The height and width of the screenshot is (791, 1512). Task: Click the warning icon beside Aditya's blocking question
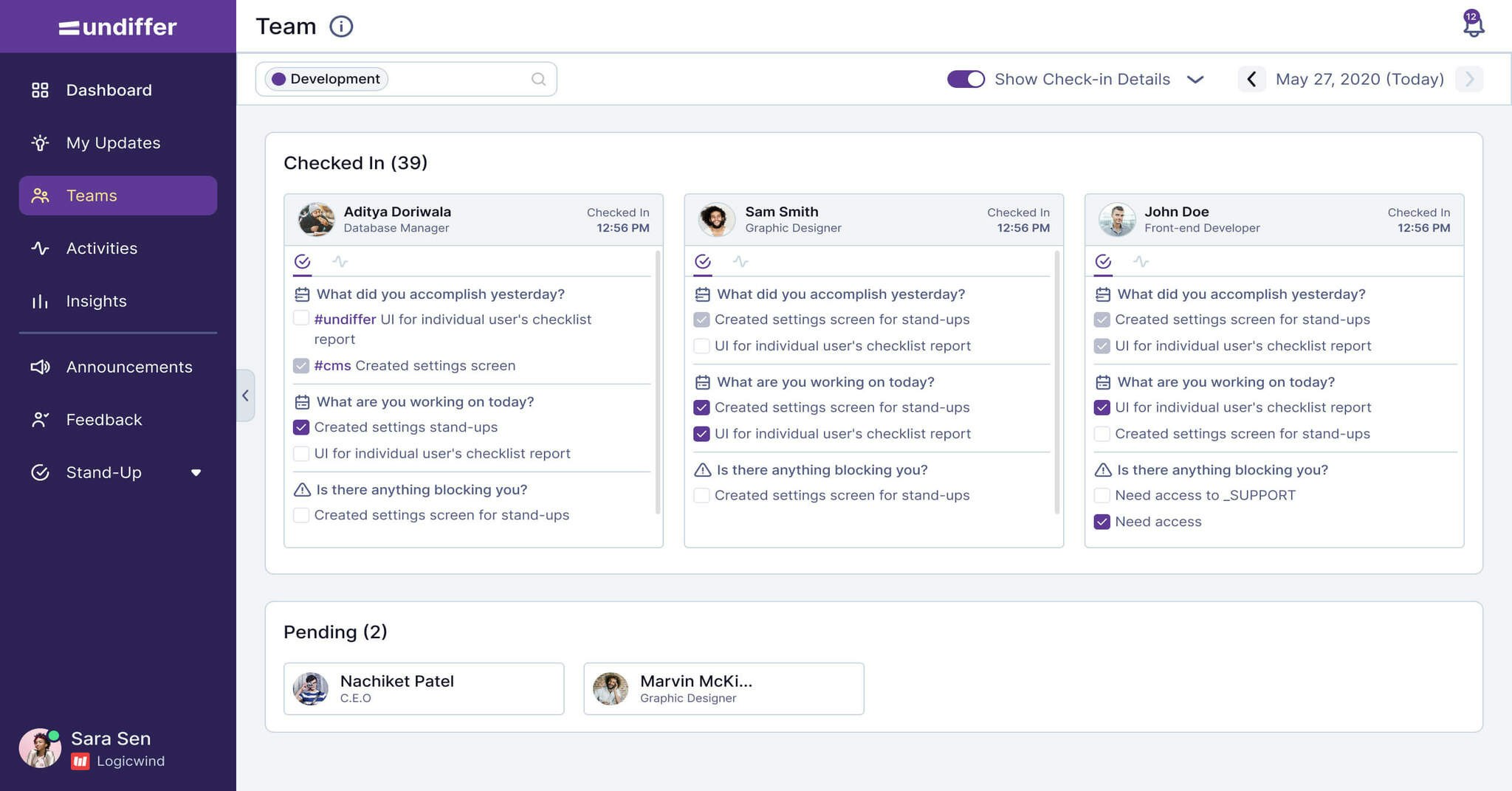302,489
